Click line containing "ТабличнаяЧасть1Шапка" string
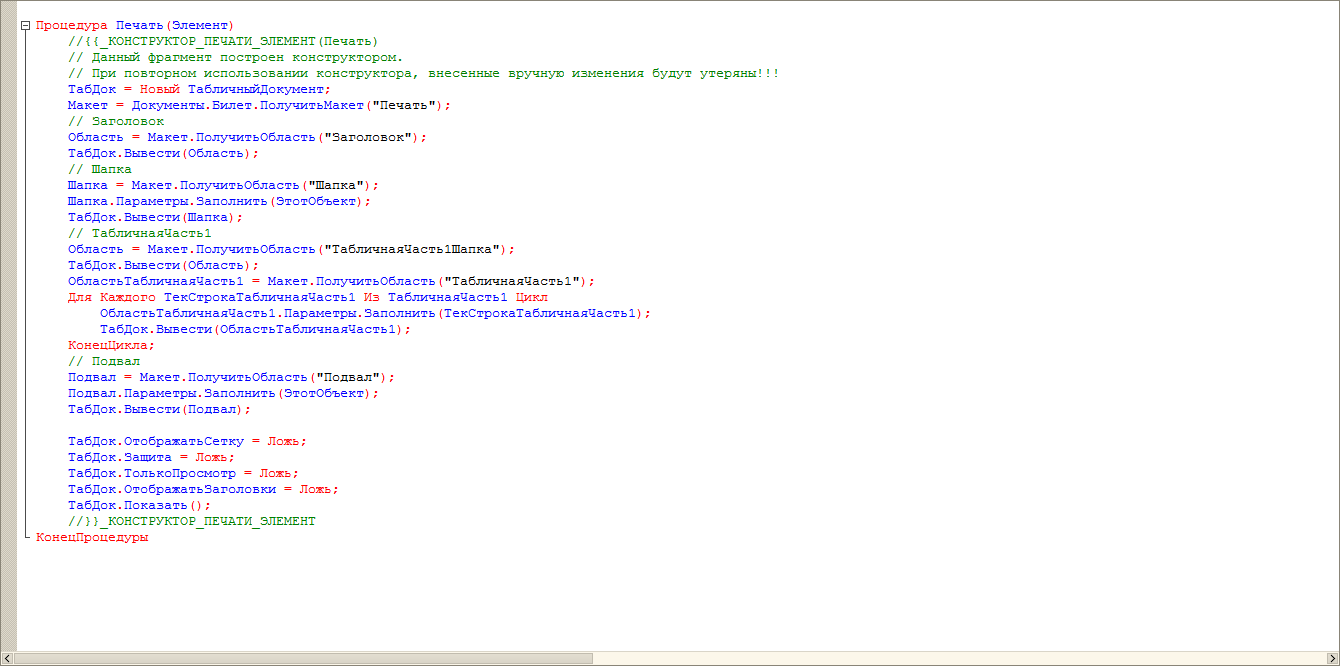Viewport: 1340px width, 666px height. pos(291,250)
